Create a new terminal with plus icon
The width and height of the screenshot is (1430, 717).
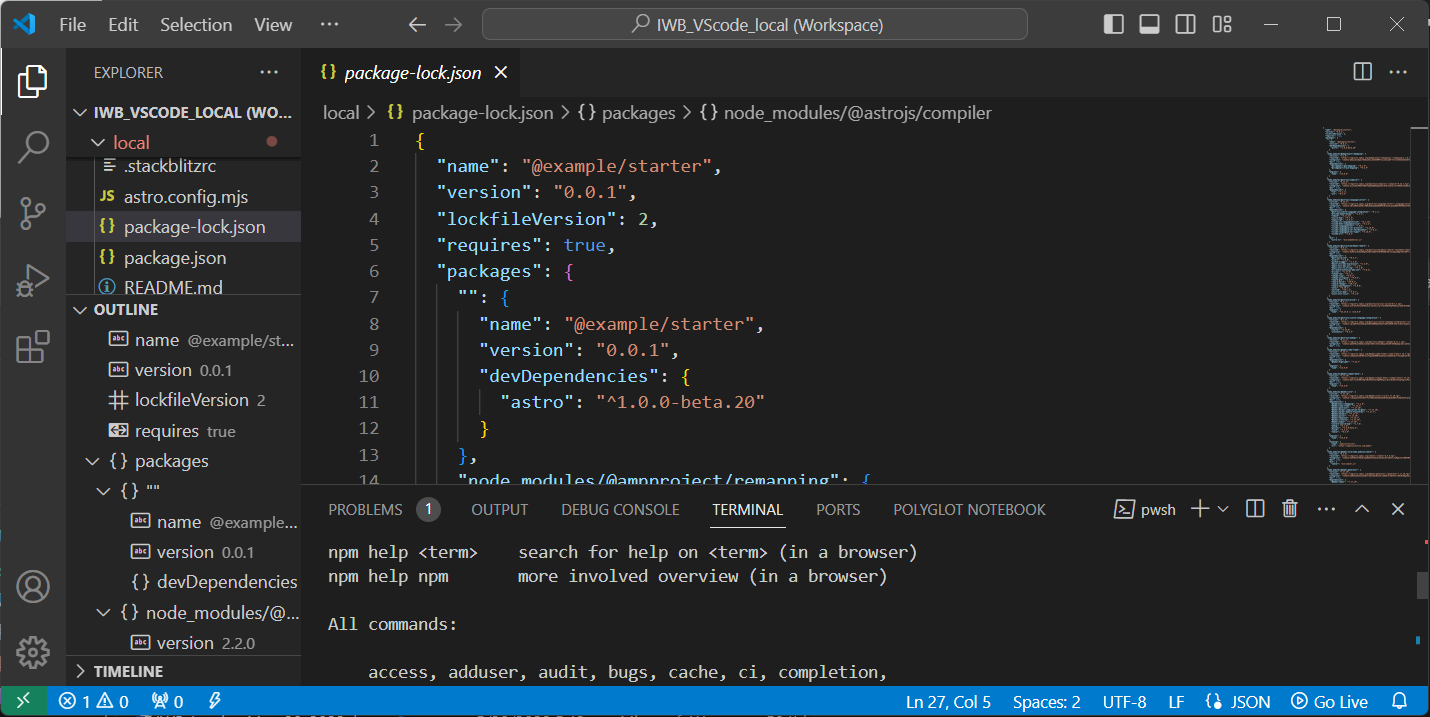tap(1200, 509)
